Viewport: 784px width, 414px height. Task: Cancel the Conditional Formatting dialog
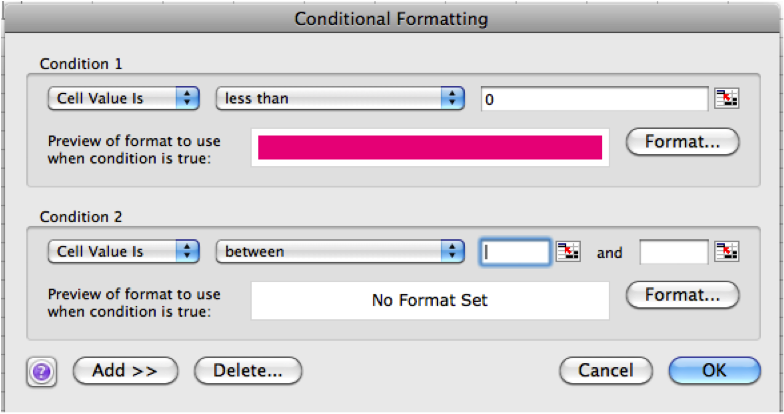pos(606,370)
